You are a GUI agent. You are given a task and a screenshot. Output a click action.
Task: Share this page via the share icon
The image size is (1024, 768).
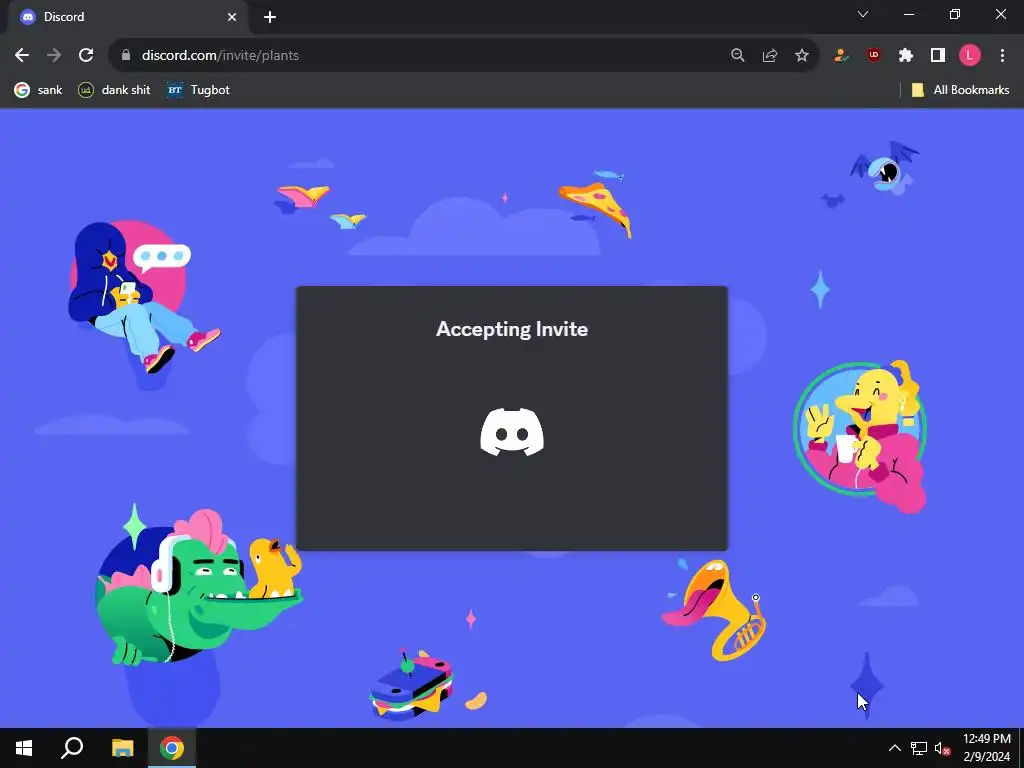770,56
